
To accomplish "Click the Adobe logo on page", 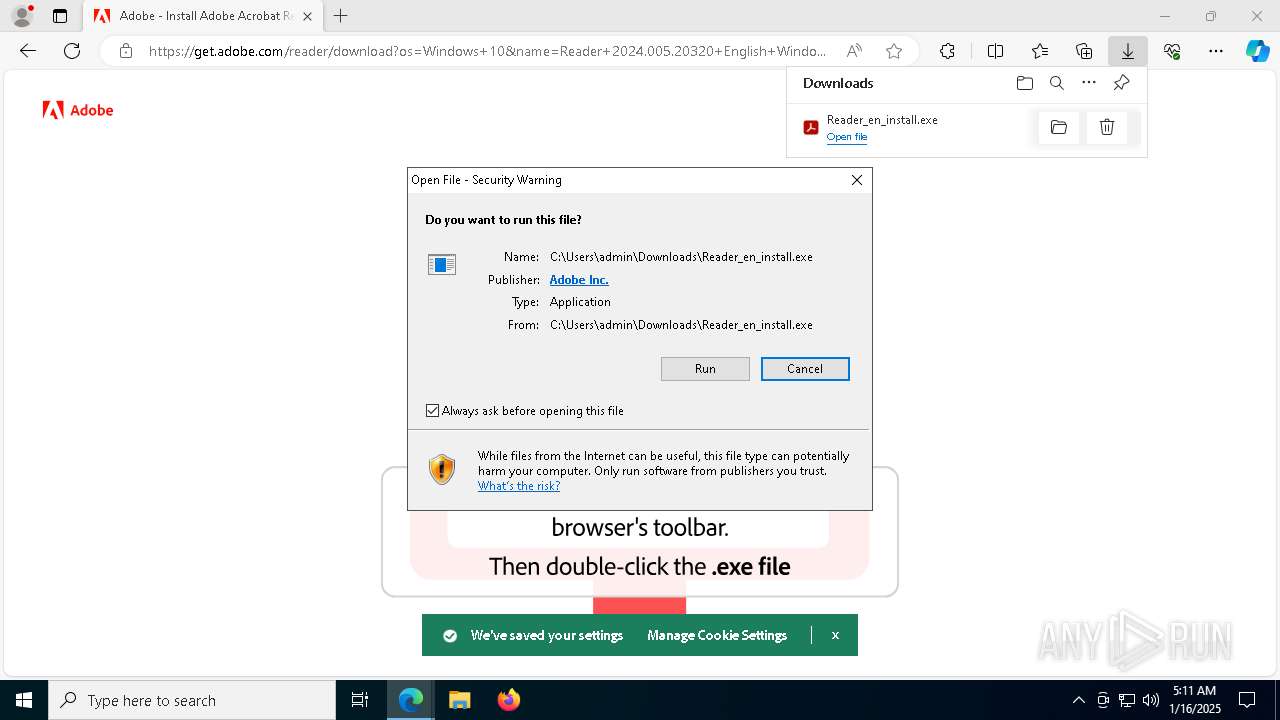I will pos(78,110).
